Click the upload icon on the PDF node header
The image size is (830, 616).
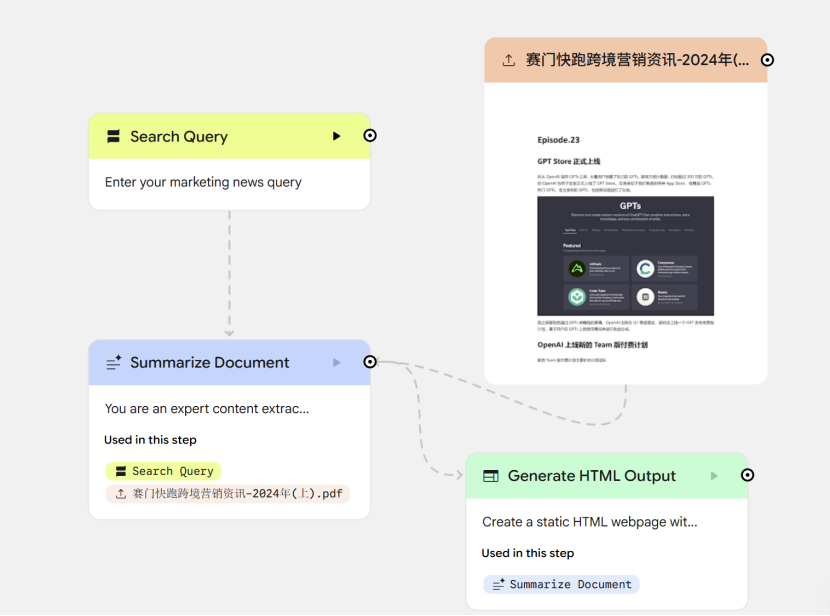point(509,60)
